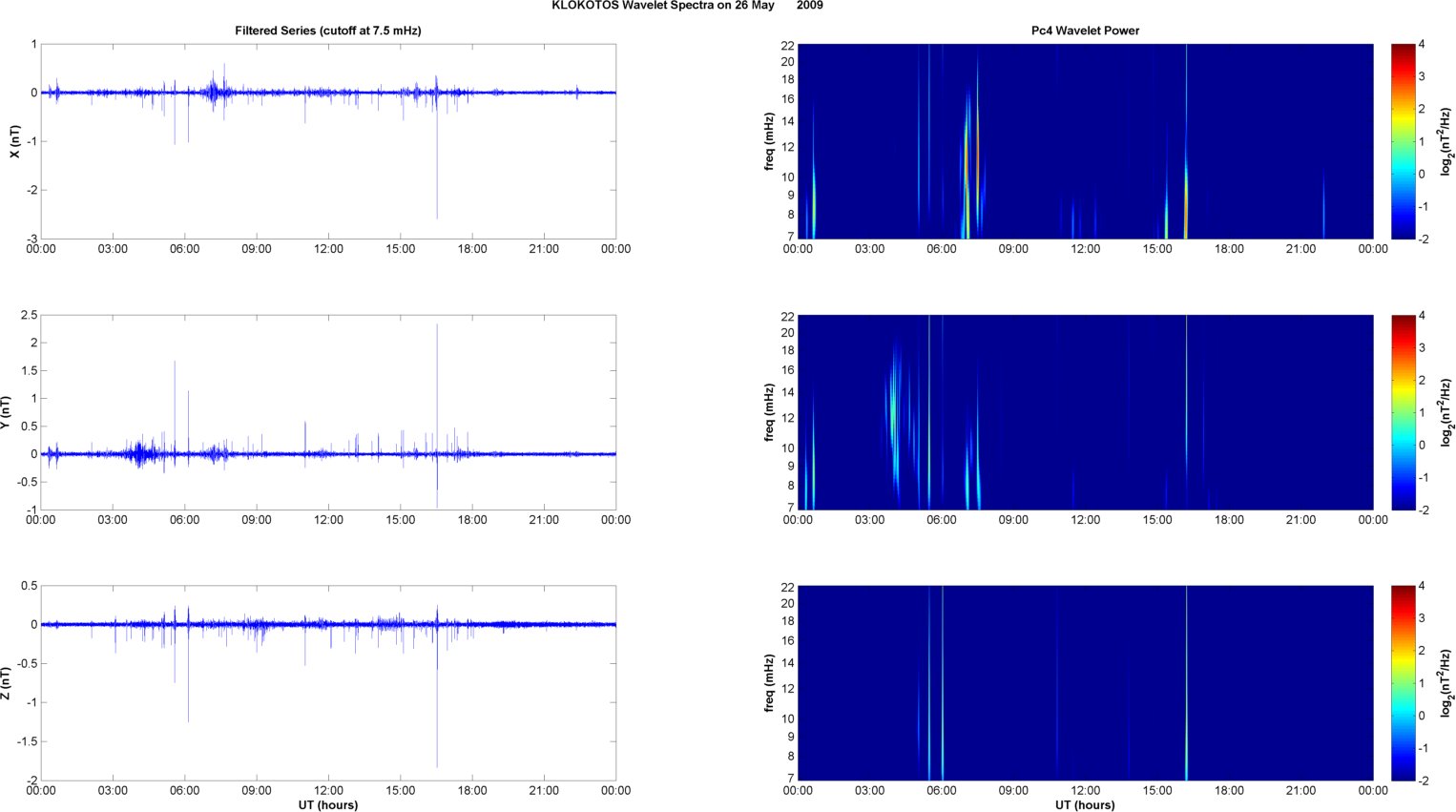Select the log2(nT²/Hz) label of the bottom colorbar

[x=1446, y=683]
